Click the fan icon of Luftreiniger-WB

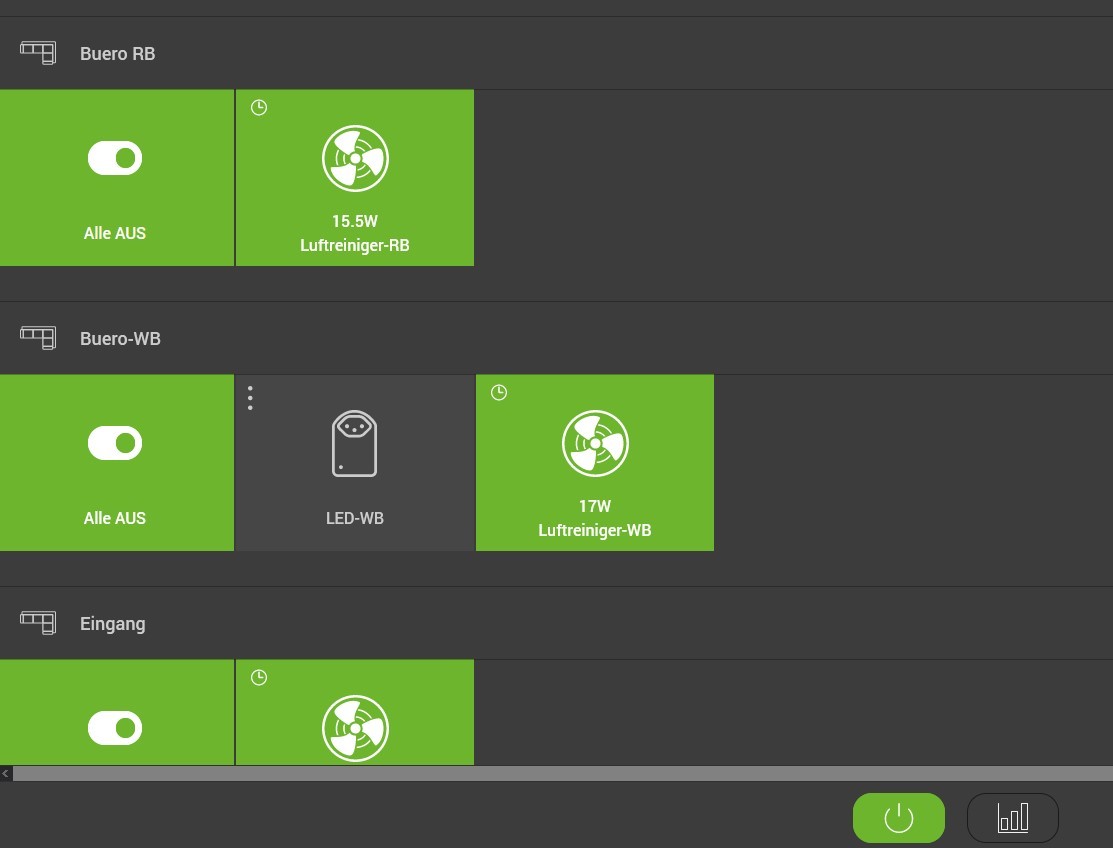tap(595, 443)
